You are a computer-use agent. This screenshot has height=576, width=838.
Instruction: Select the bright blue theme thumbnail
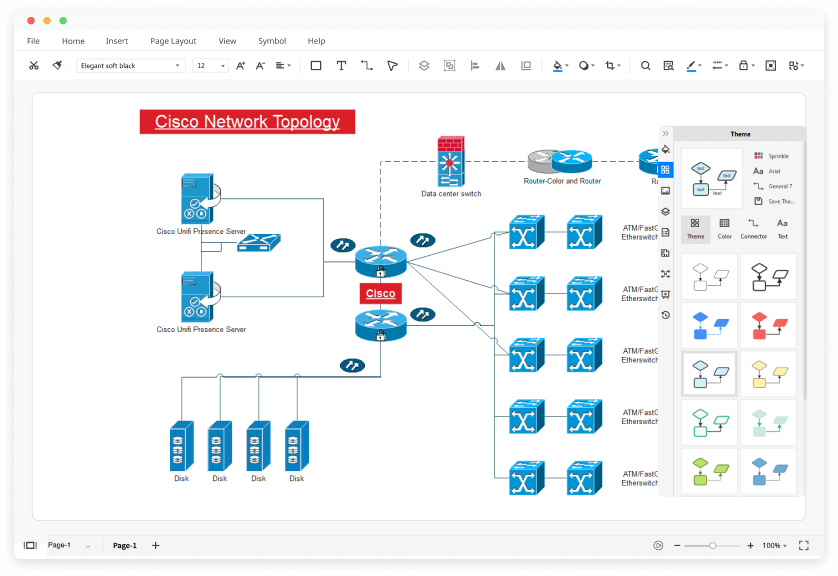click(709, 325)
